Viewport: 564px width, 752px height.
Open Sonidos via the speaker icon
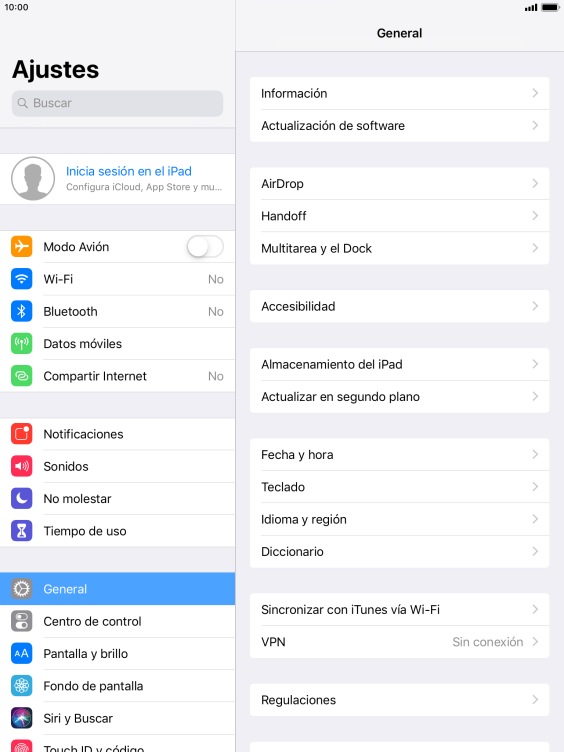(22, 466)
